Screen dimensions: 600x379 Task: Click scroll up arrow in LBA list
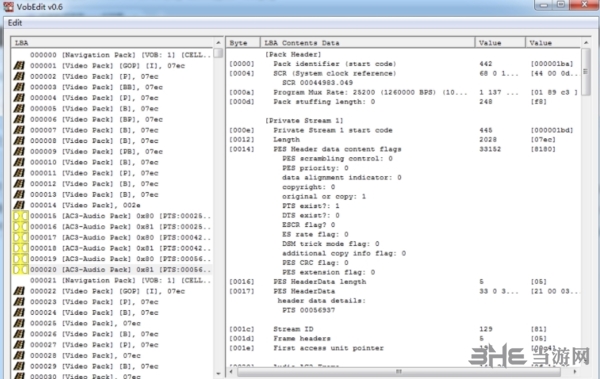click(218, 42)
